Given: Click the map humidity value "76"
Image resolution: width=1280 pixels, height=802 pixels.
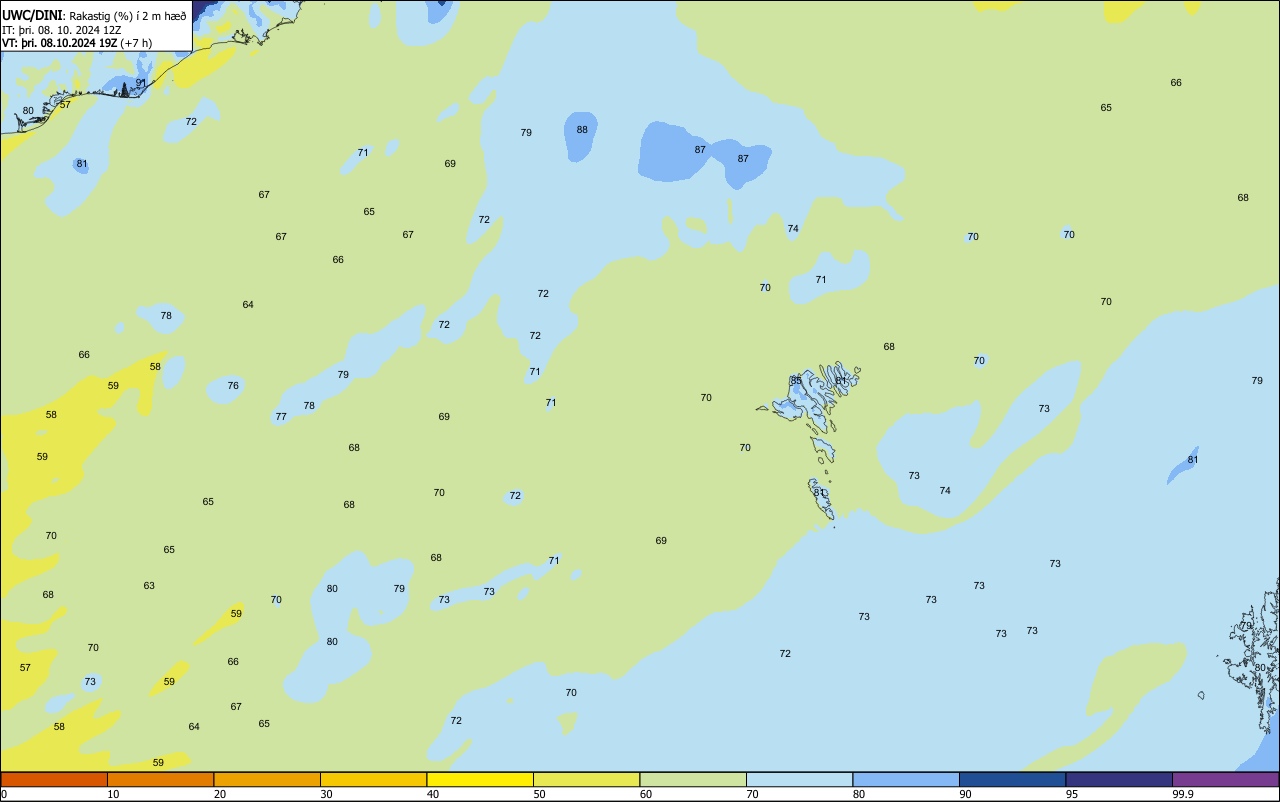Looking at the screenshot, I should [x=233, y=386].
